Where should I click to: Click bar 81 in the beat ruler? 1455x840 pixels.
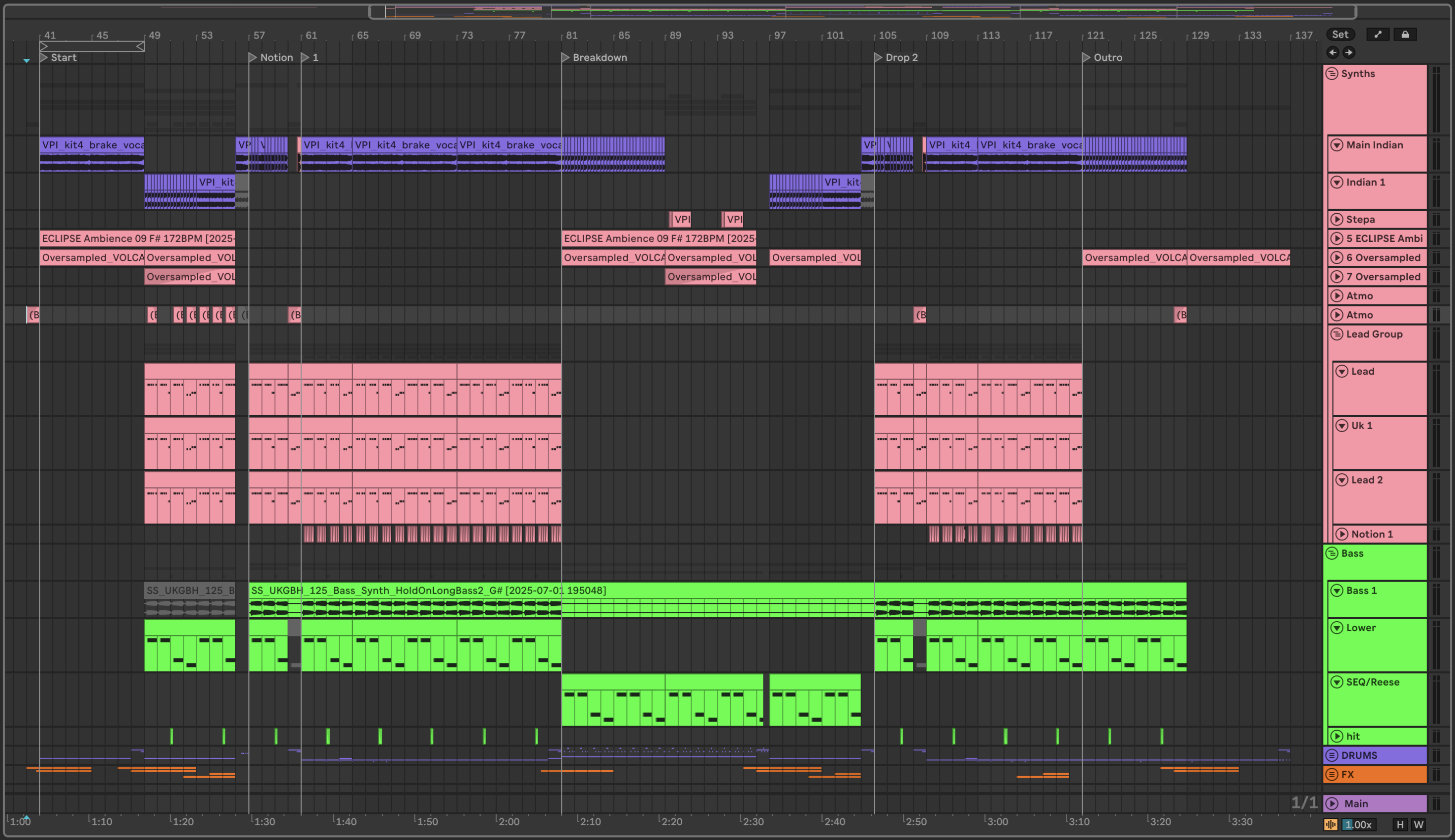click(x=571, y=35)
